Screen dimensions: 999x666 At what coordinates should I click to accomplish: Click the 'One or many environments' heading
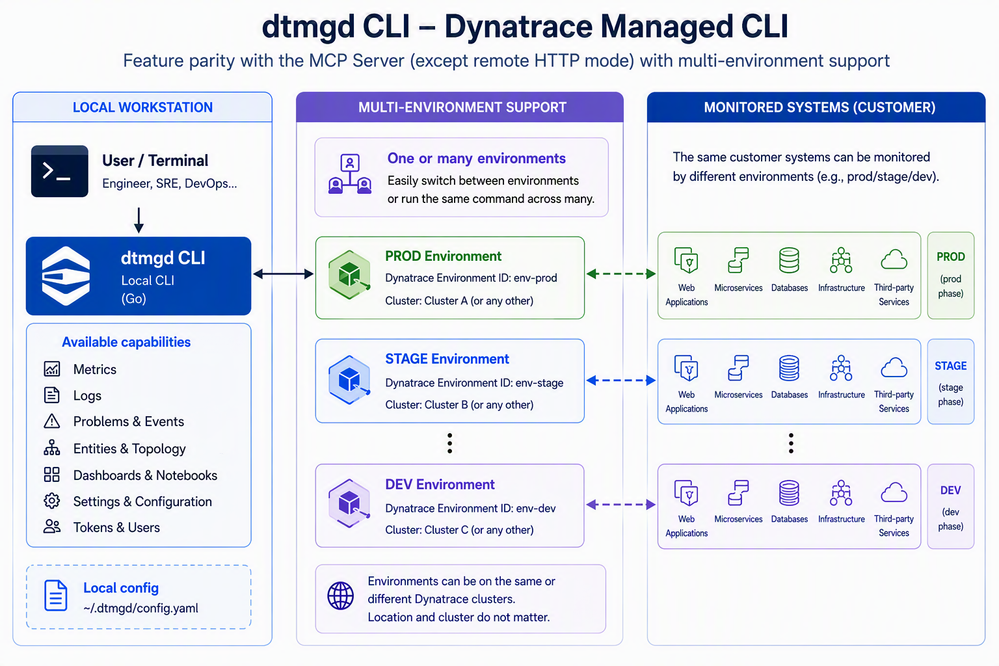point(477,158)
